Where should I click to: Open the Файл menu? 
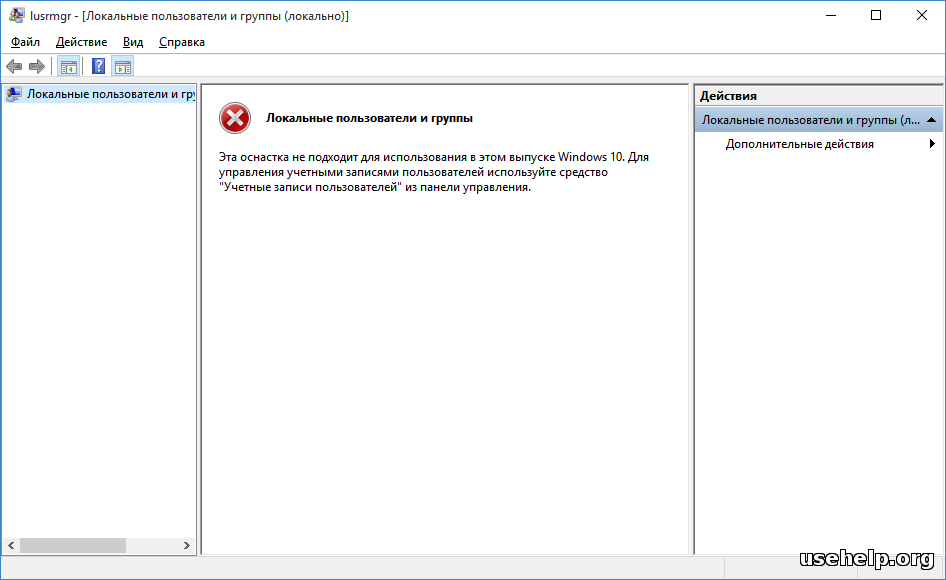[x=25, y=42]
